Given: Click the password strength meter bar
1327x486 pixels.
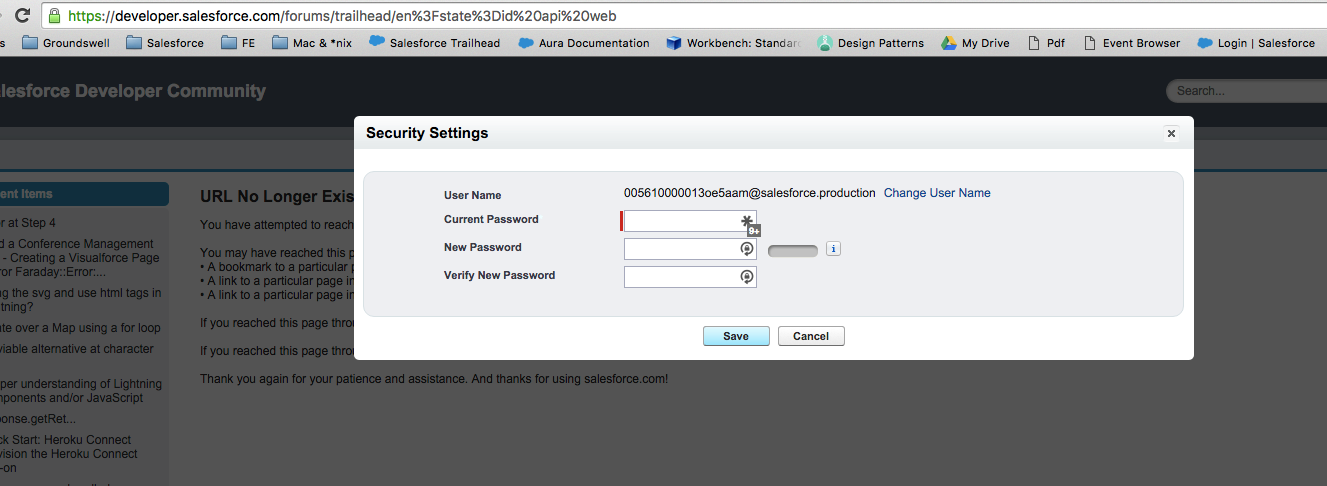Looking at the screenshot, I should [793, 250].
